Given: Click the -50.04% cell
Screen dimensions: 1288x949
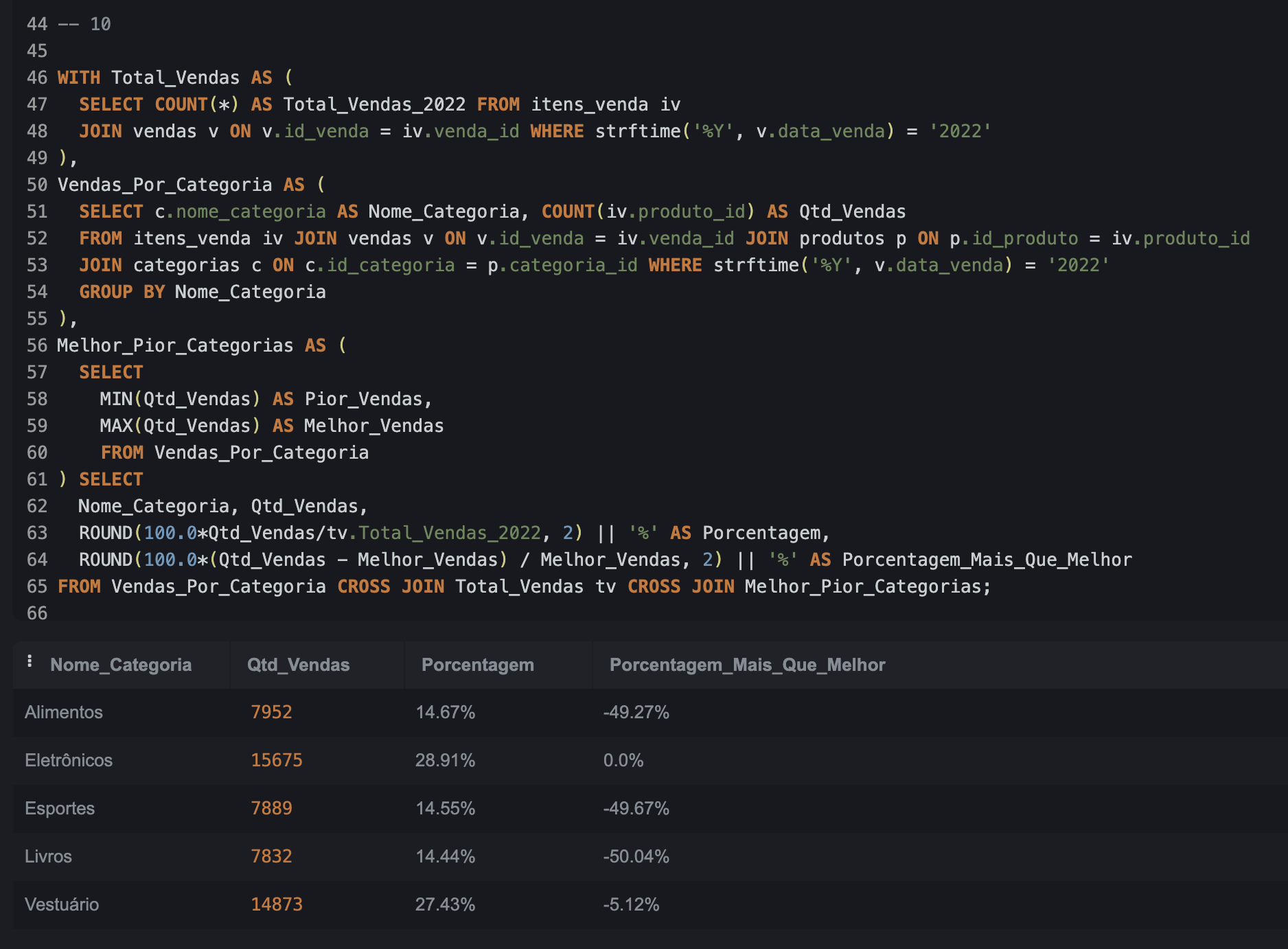Looking at the screenshot, I should 636,856.
